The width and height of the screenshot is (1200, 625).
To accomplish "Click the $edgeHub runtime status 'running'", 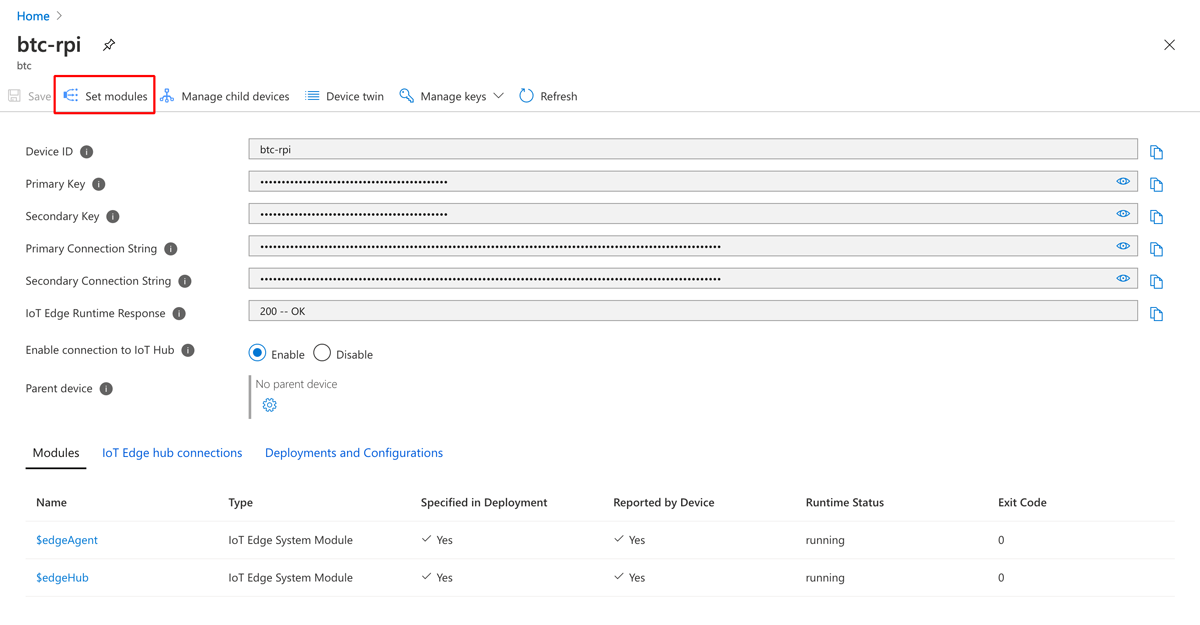I will pos(825,578).
